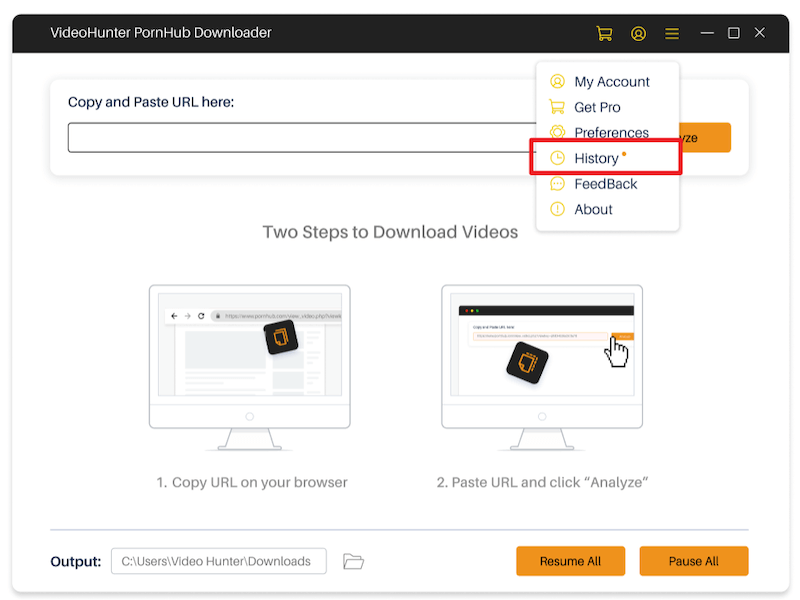Screen dimensions: 800x600
Task: Click the account profile icon in title bar
Action: point(638,34)
